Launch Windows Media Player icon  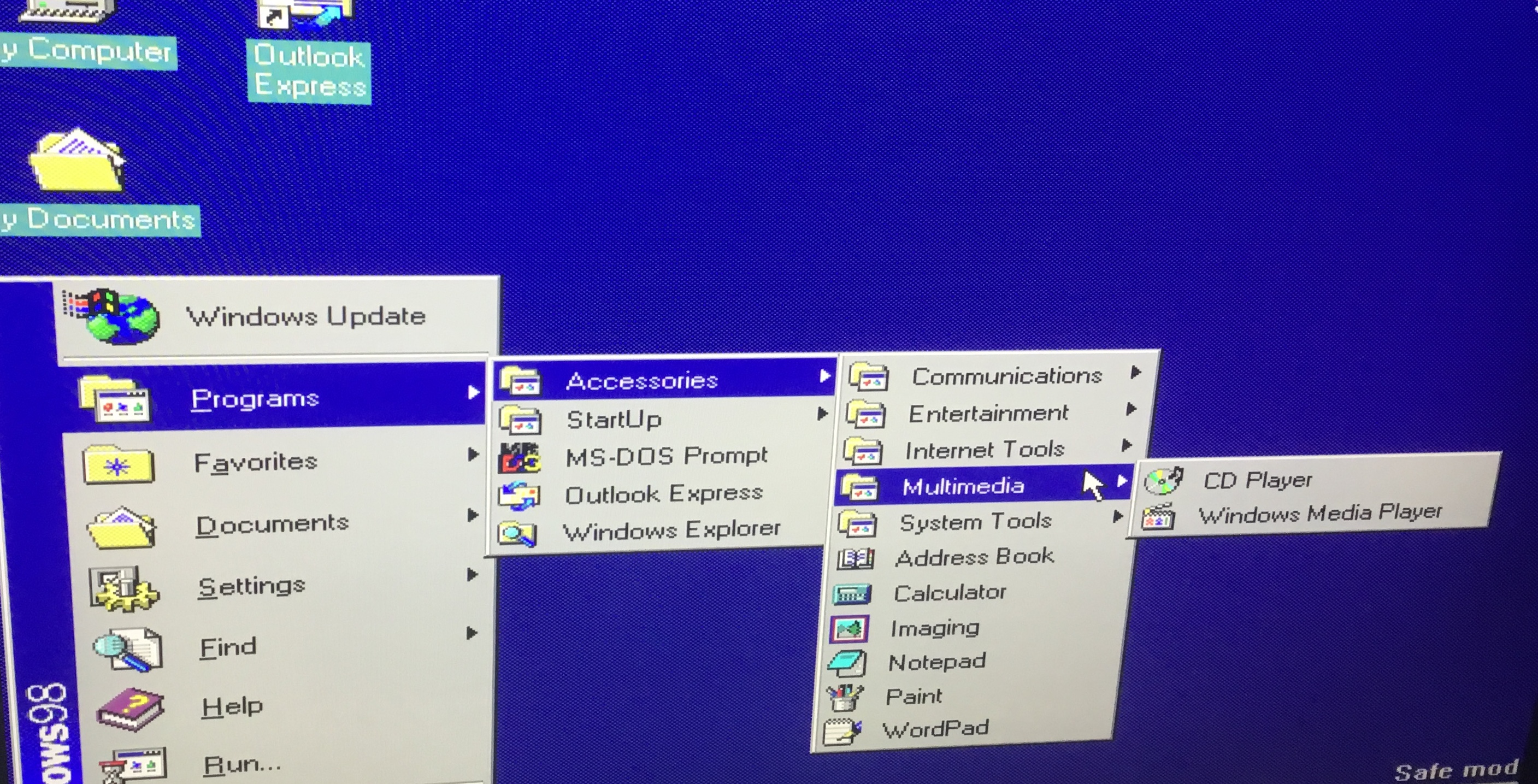[1158, 517]
